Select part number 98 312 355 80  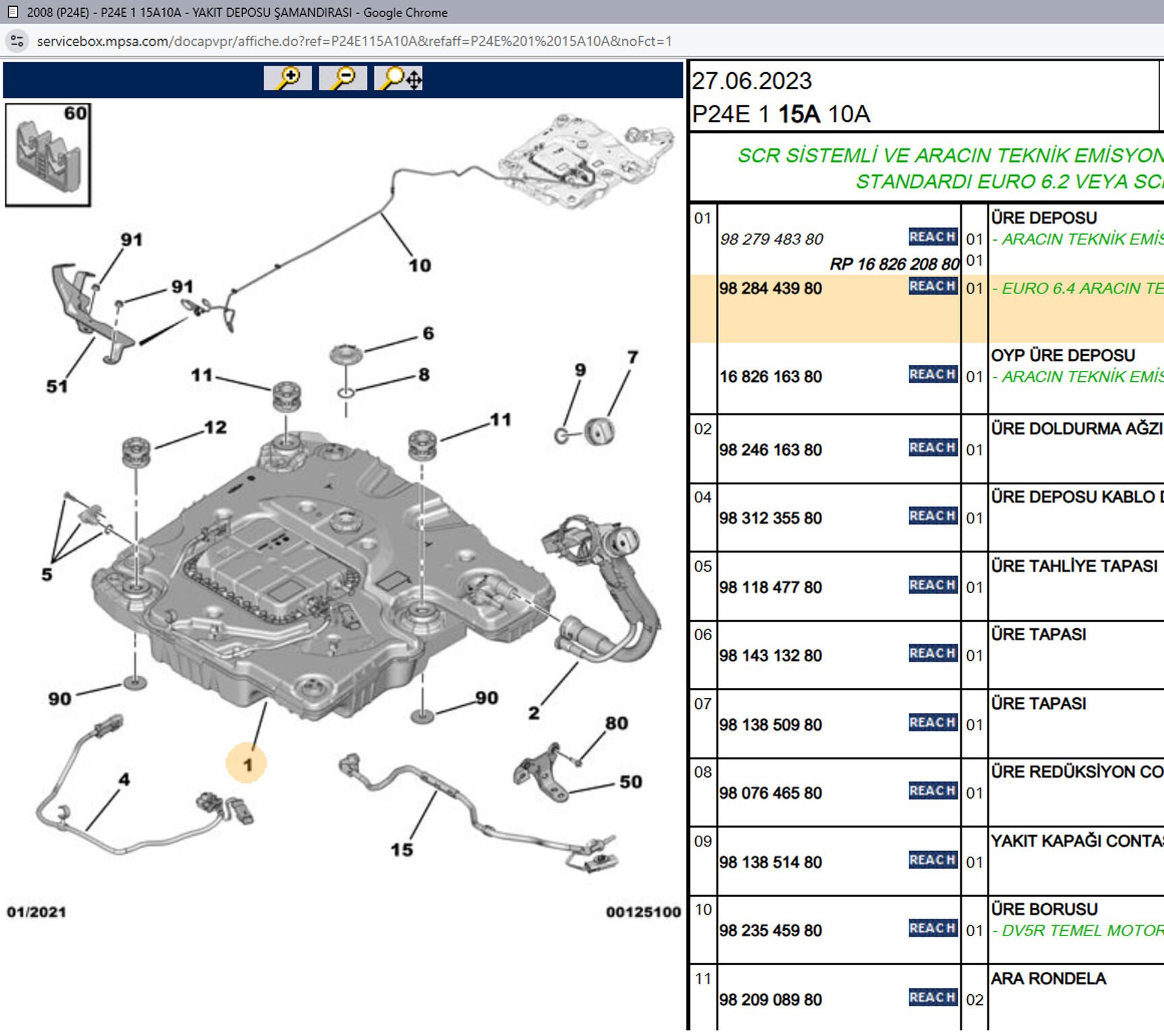point(770,519)
